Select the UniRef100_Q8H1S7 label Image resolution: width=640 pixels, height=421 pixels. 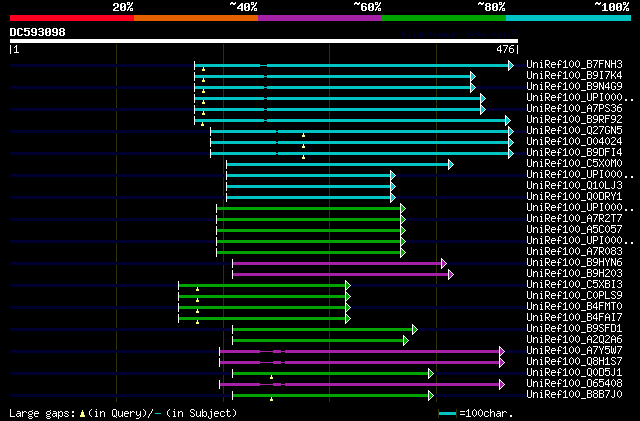coord(574,362)
